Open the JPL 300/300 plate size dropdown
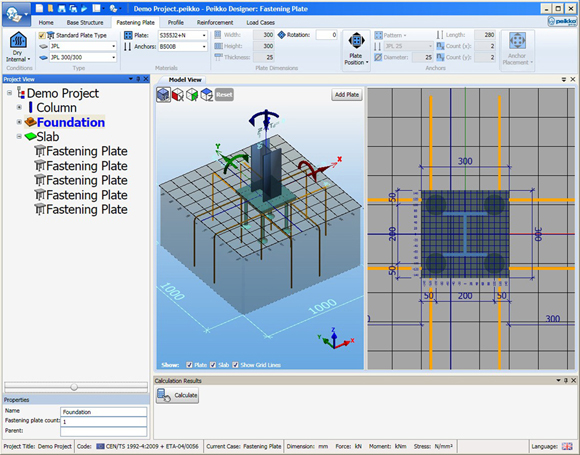Viewport: 580px width, 455px height. pos(83,58)
